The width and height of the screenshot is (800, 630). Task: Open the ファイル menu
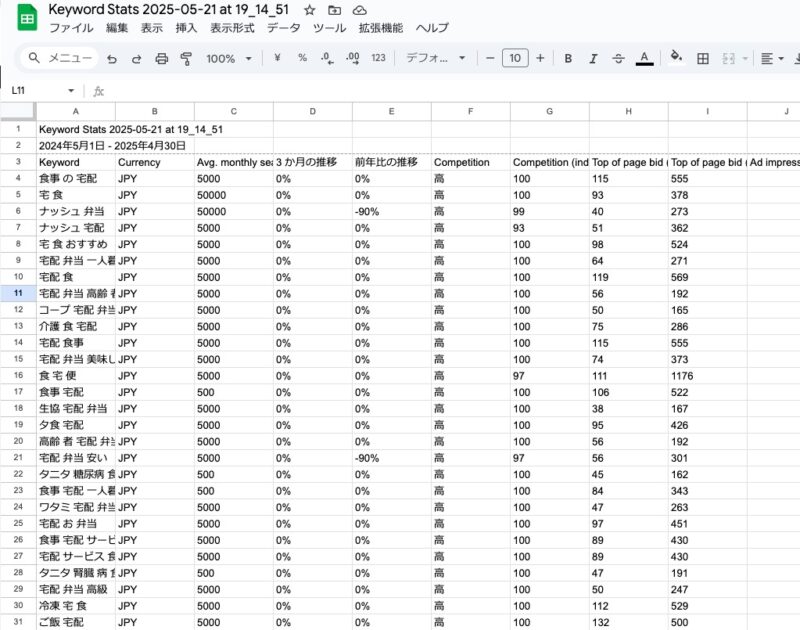[x=71, y=28]
